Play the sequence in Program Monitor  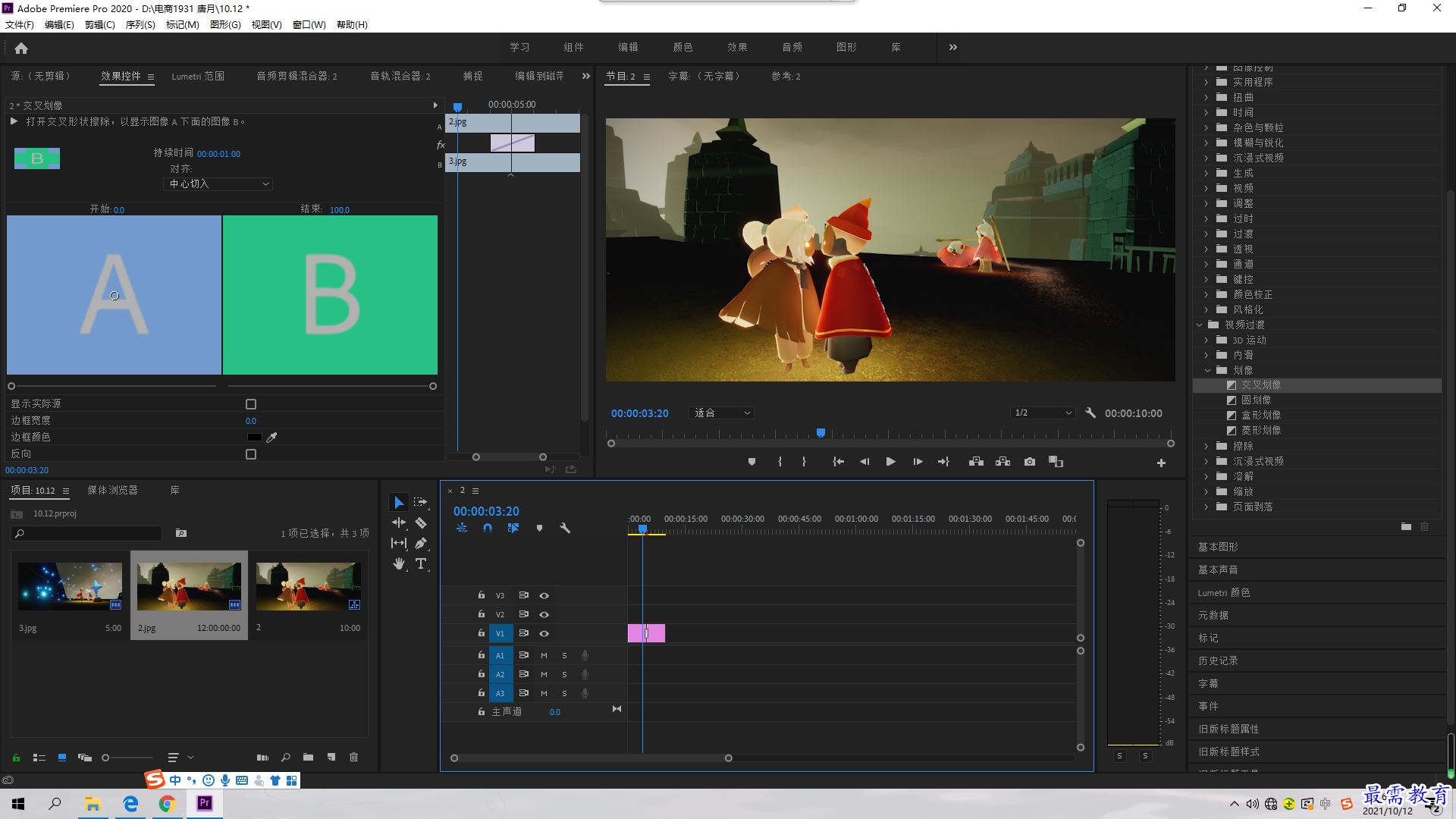pos(891,462)
